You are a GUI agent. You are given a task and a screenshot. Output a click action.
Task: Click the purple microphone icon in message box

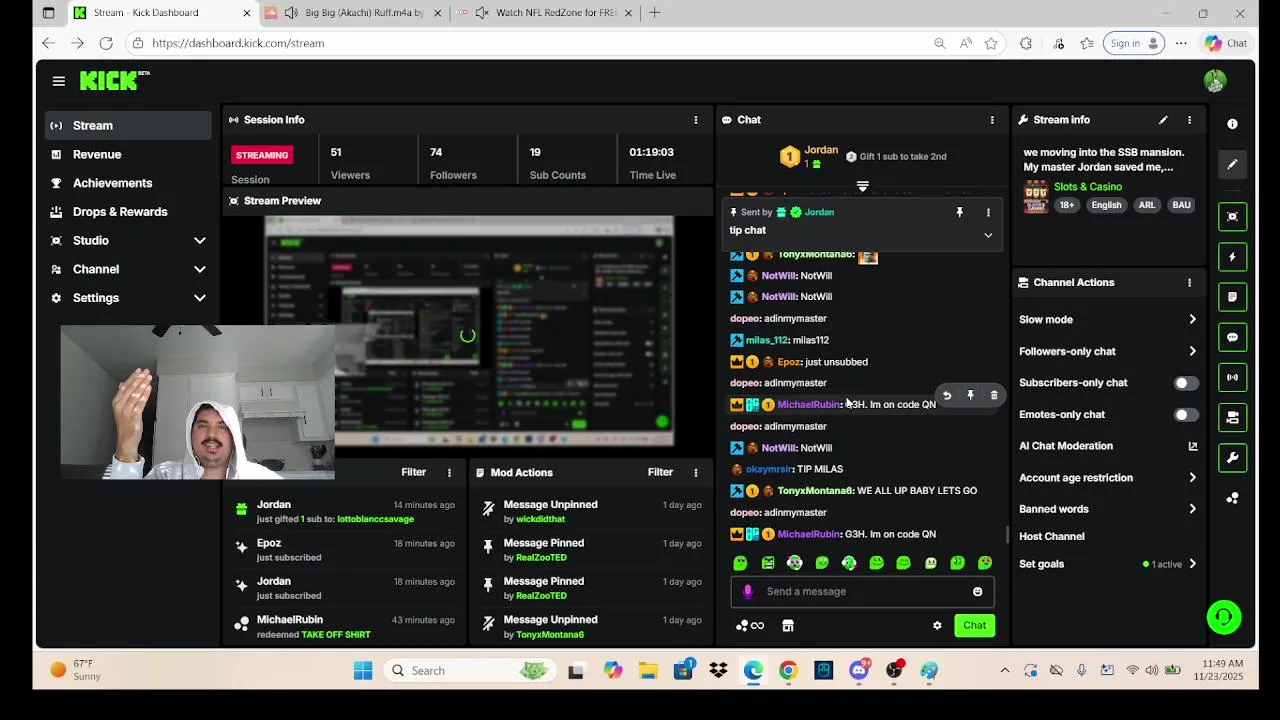[748, 592]
